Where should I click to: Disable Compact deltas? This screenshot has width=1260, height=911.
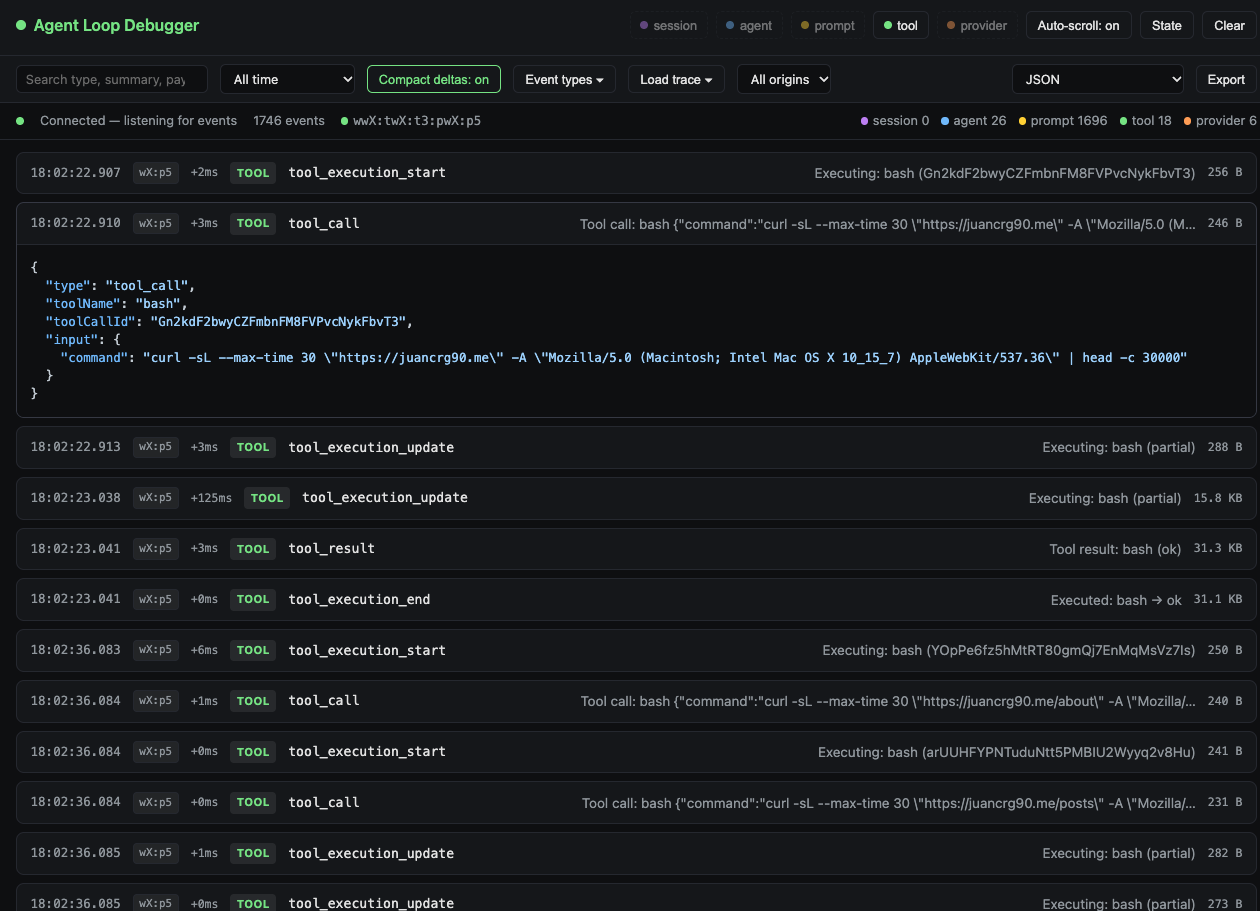[x=434, y=79]
